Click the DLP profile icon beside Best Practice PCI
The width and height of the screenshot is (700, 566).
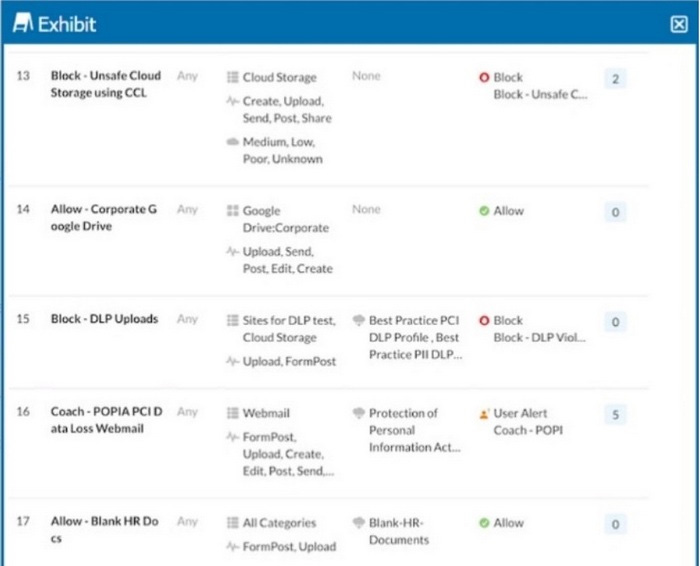359,320
